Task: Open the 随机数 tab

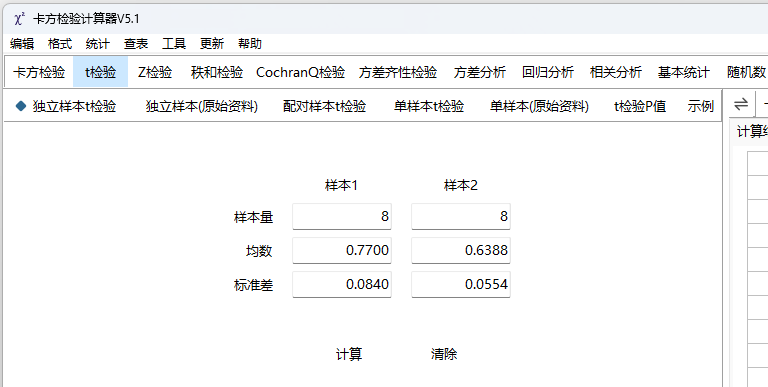Action: pos(746,72)
